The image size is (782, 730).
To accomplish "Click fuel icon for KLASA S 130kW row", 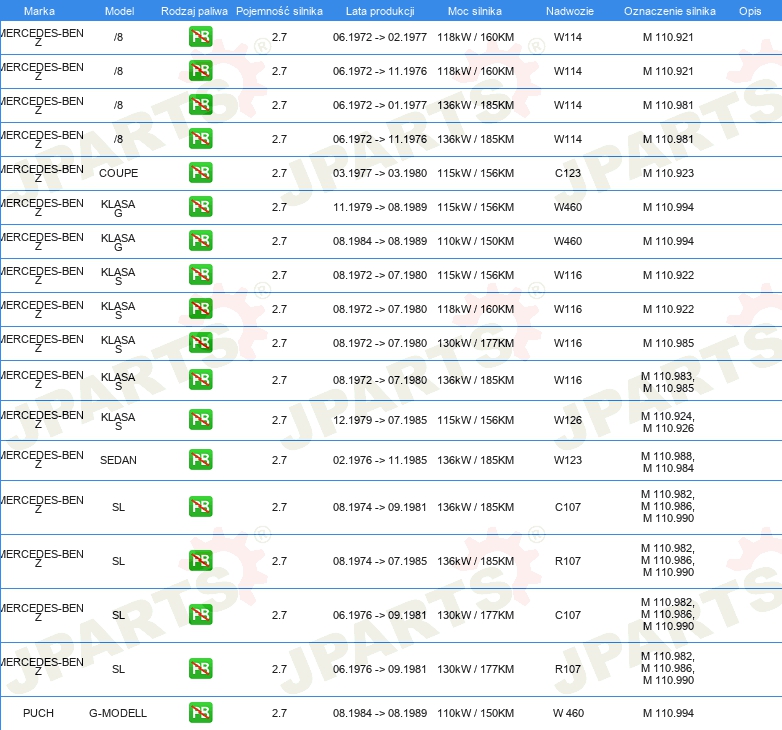I will 200,343.
